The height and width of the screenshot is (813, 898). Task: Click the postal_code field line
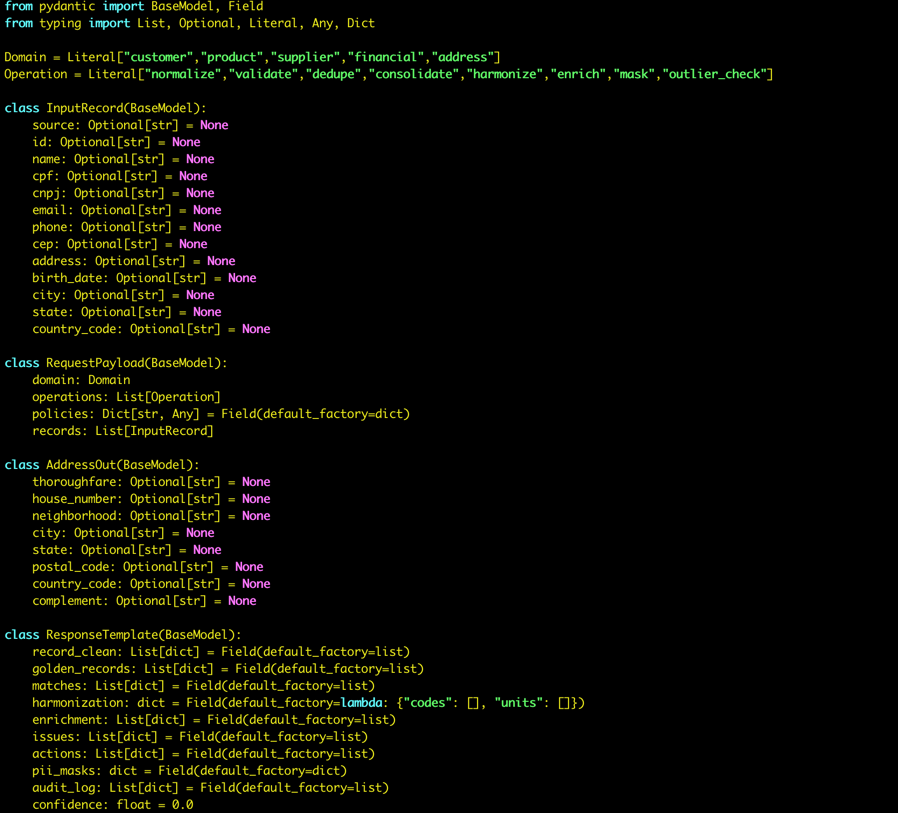click(147, 567)
